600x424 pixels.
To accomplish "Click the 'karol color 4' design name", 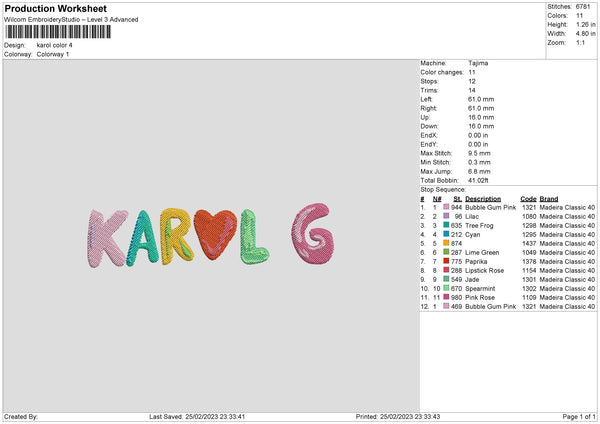I will pos(54,45).
